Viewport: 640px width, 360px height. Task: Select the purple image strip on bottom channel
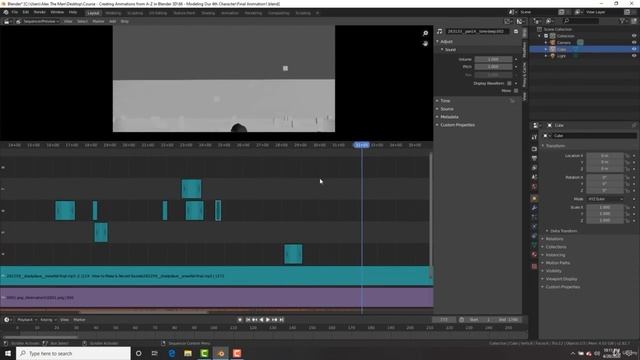point(216,298)
